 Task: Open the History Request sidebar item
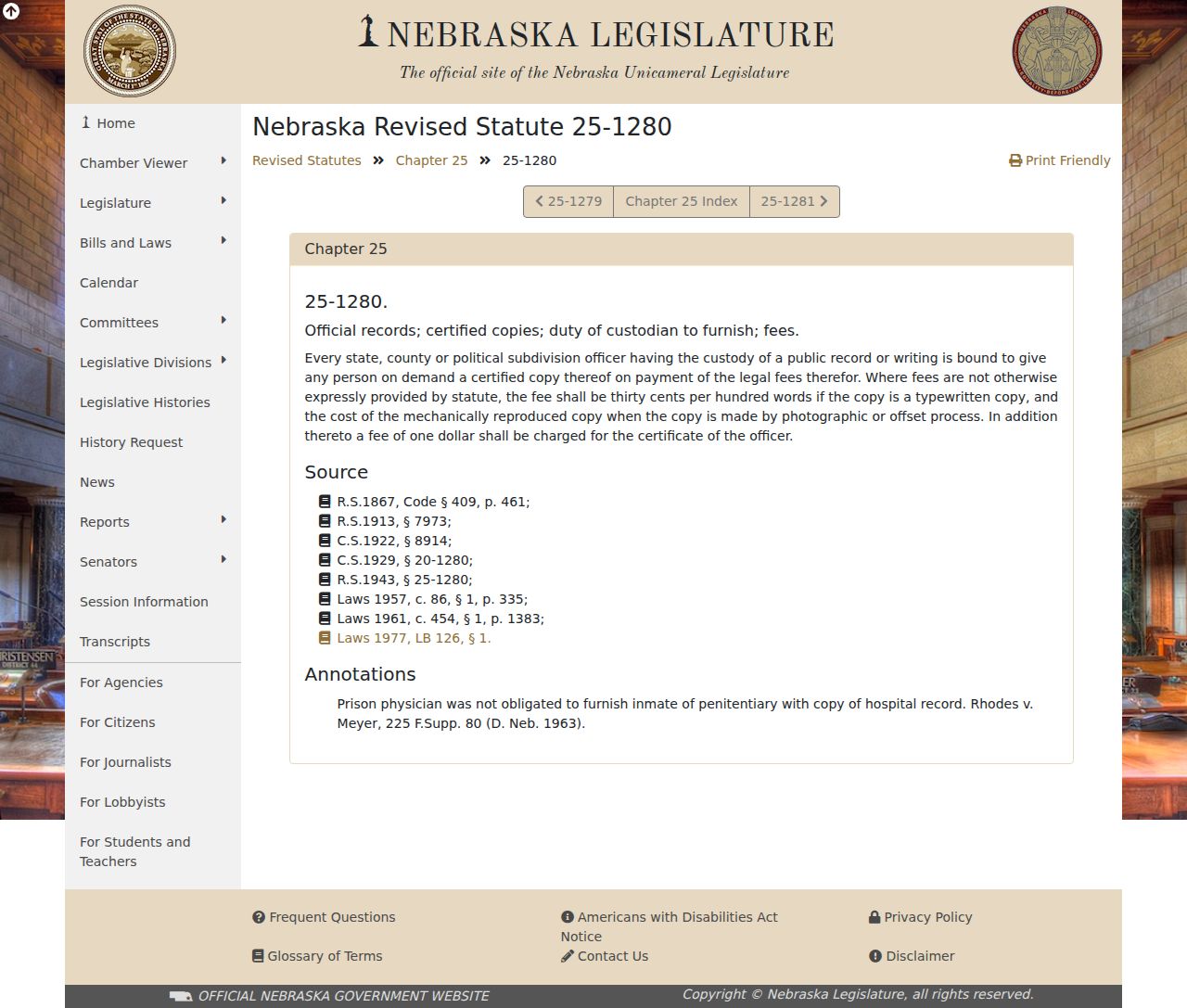click(153, 442)
